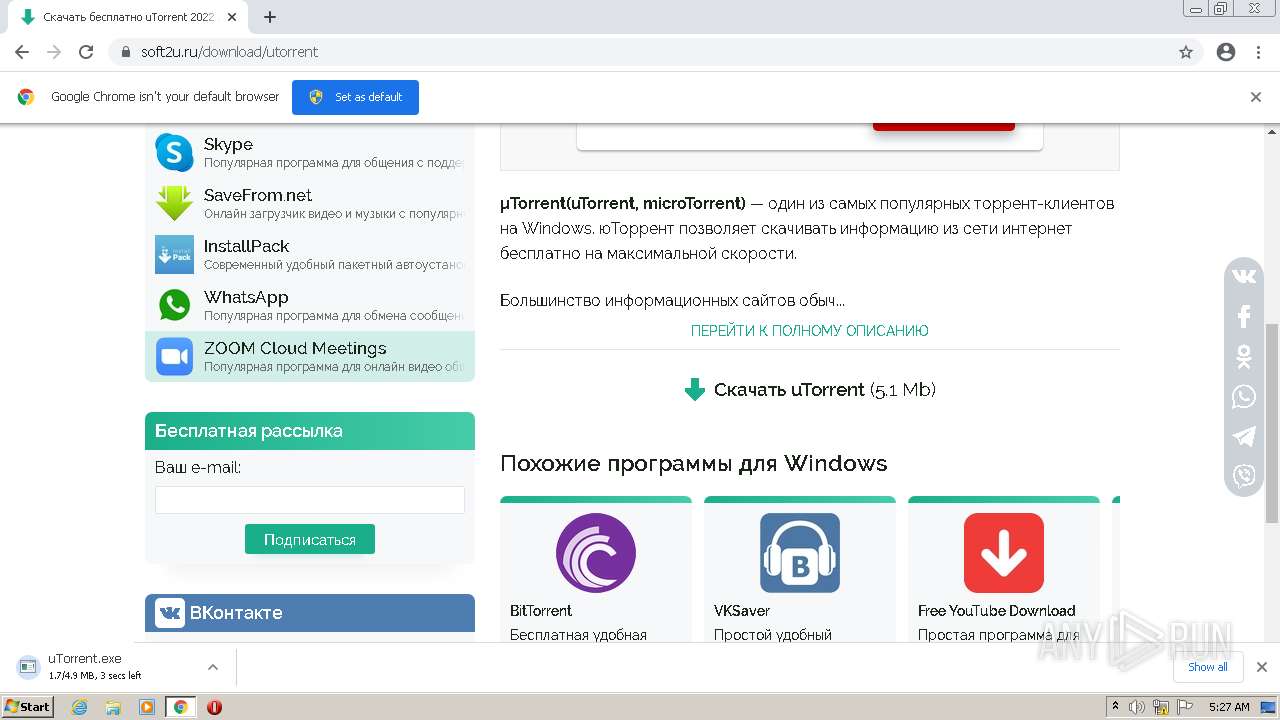Open the Windows Start menu
This screenshot has width=1280, height=720.
pyautogui.click(x=28, y=707)
